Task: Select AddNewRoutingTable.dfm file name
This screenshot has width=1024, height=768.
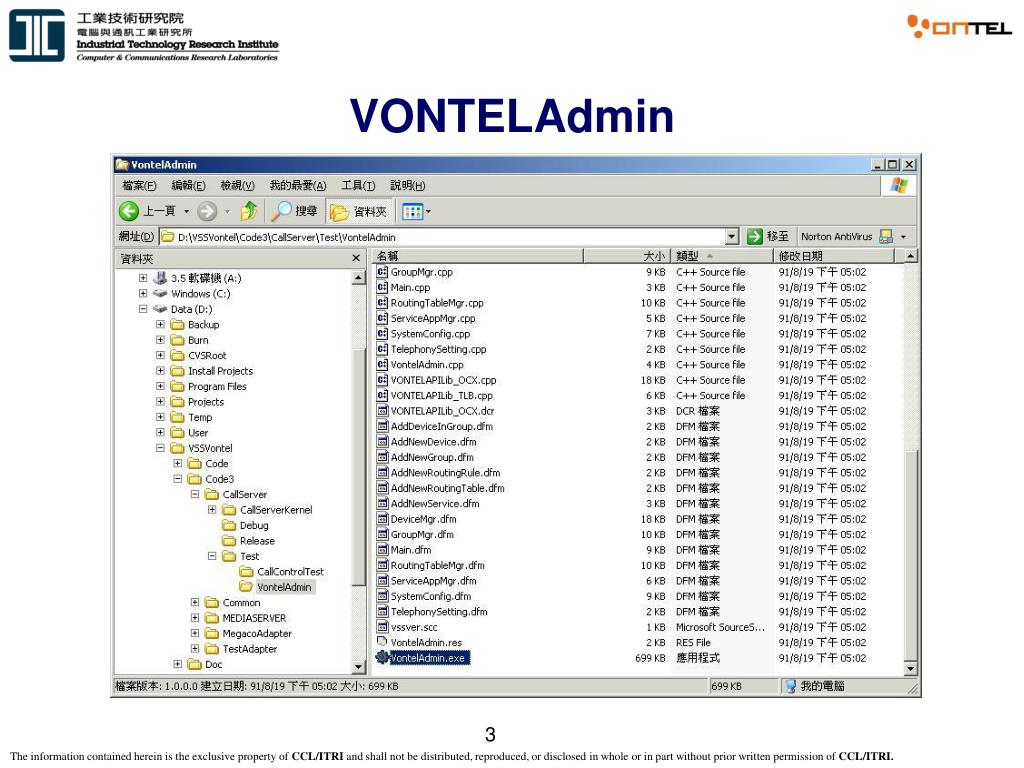Action: (447, 488)
